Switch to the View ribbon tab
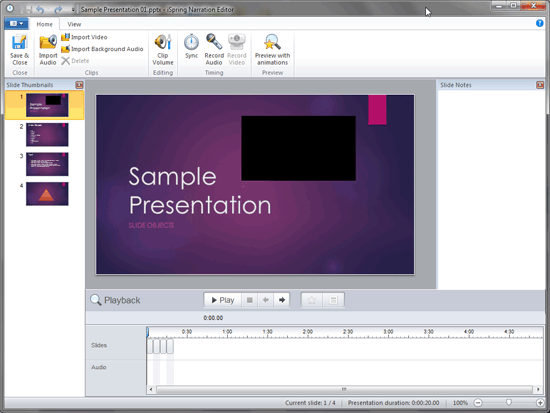 74,24
